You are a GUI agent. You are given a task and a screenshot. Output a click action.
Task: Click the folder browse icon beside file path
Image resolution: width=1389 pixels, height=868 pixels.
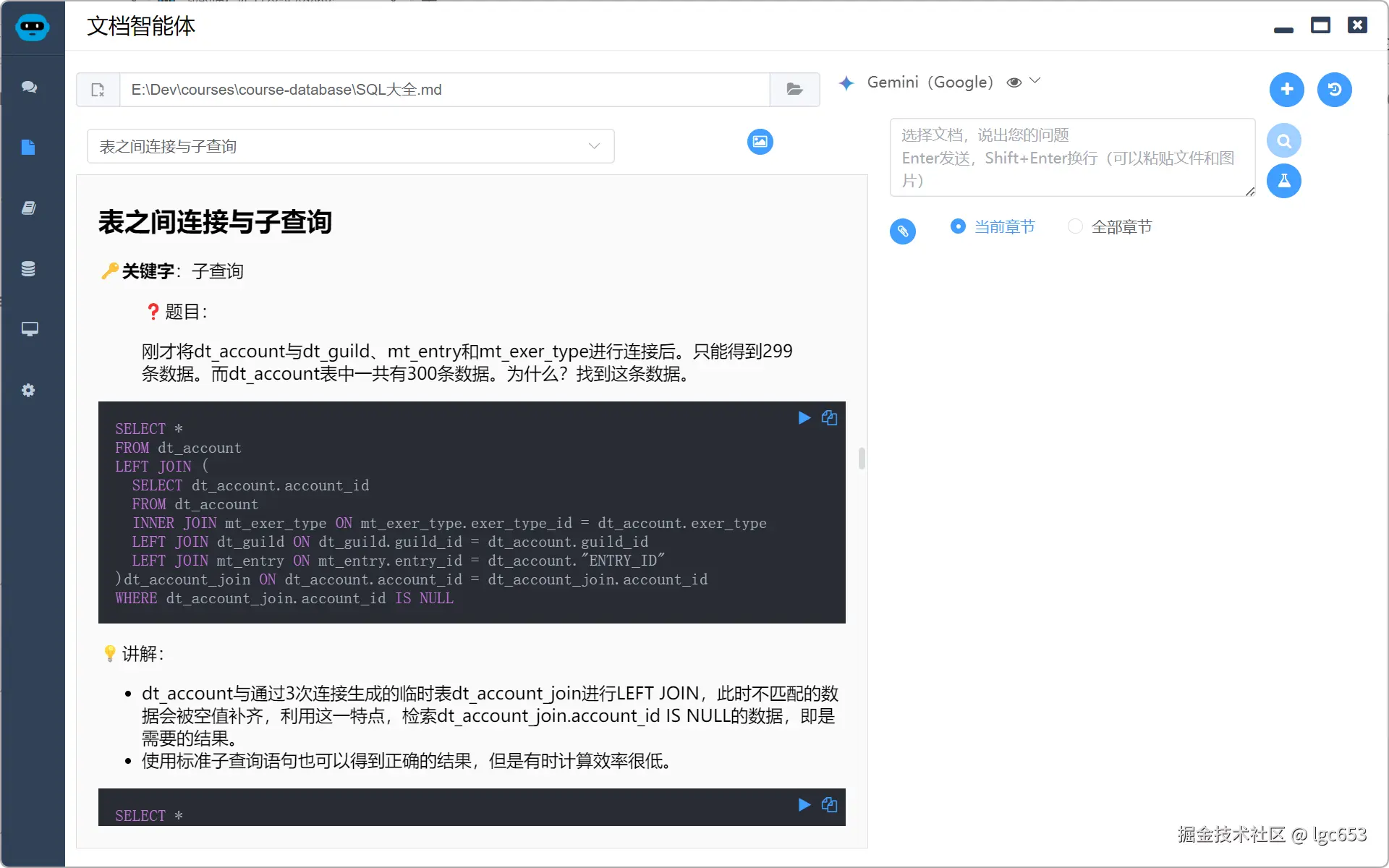pyautogui.click(x=794, y=90)
